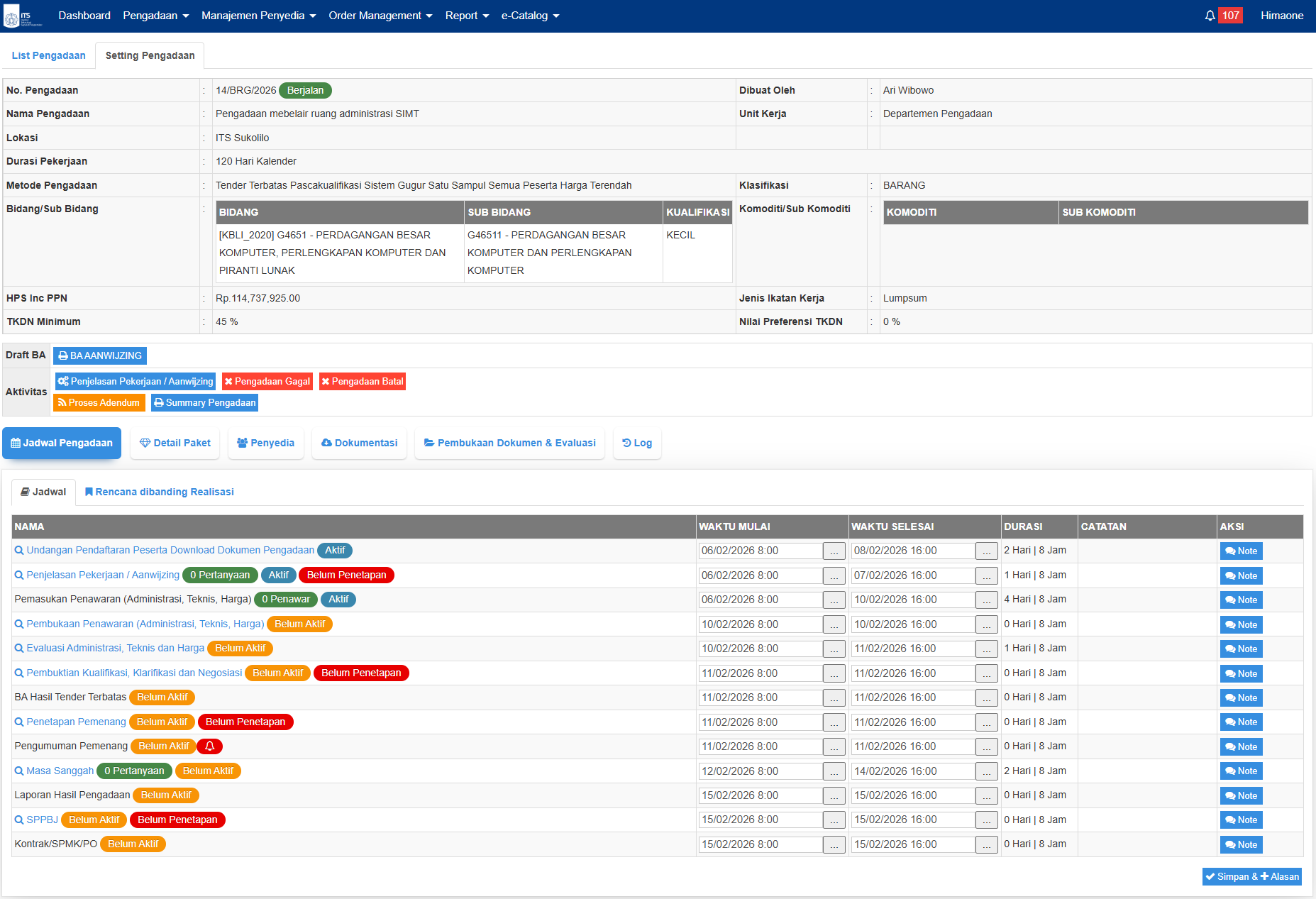
Task: Open Penetapan Pemenang schedule link
Action: [76, 722]
